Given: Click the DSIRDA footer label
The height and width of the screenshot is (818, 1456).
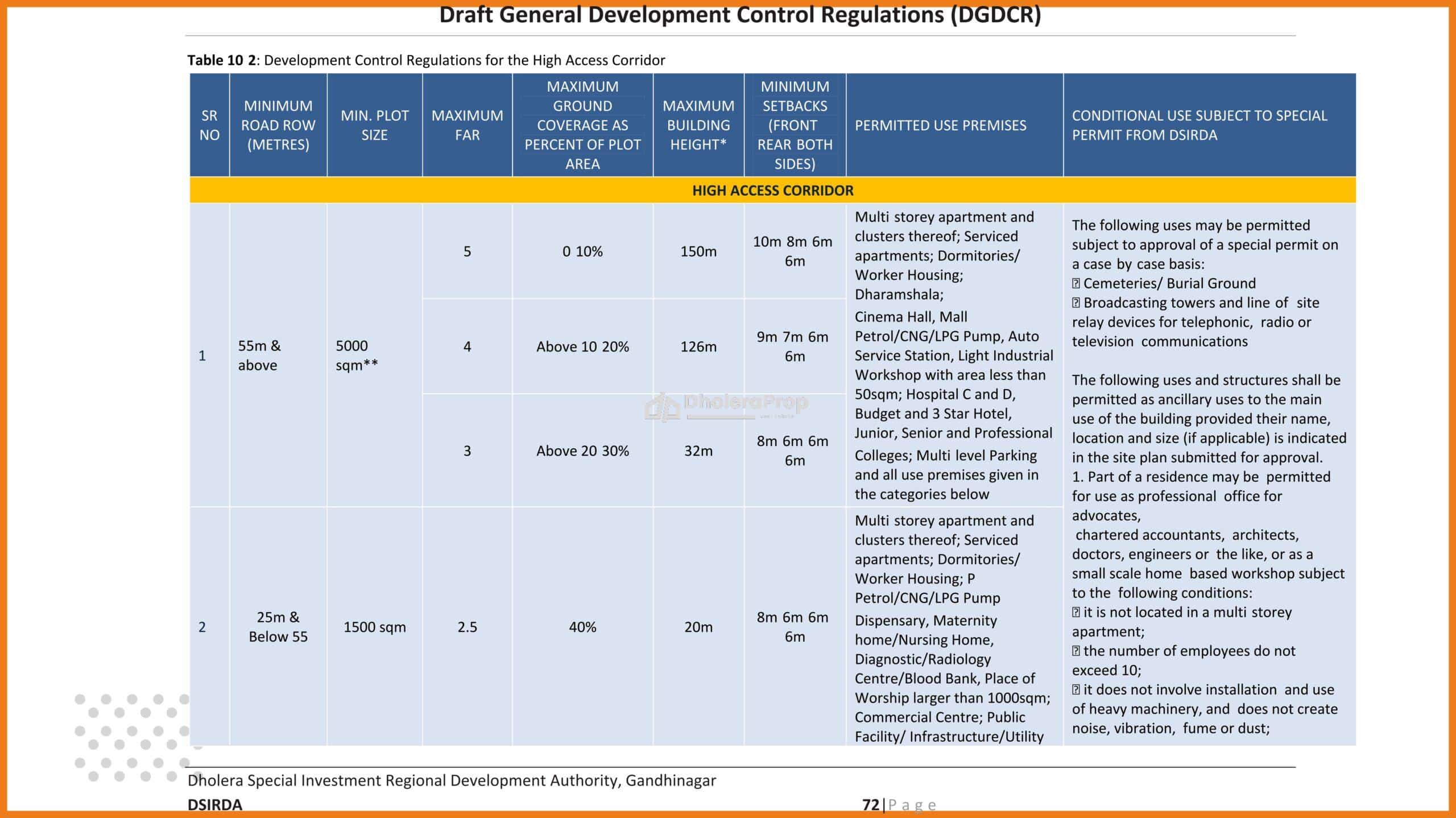Looking at the screenshot, I should click(x=215, y=804).
